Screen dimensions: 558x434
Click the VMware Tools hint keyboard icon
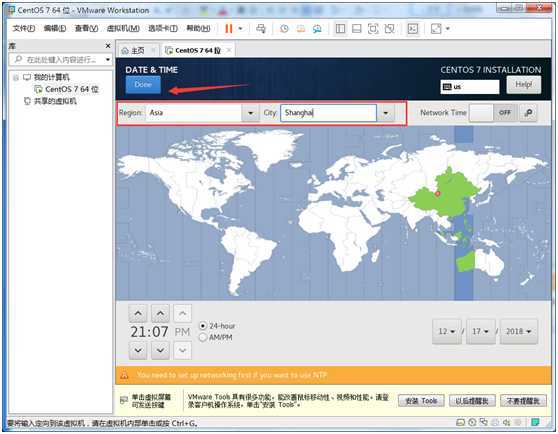coord(124,401)
